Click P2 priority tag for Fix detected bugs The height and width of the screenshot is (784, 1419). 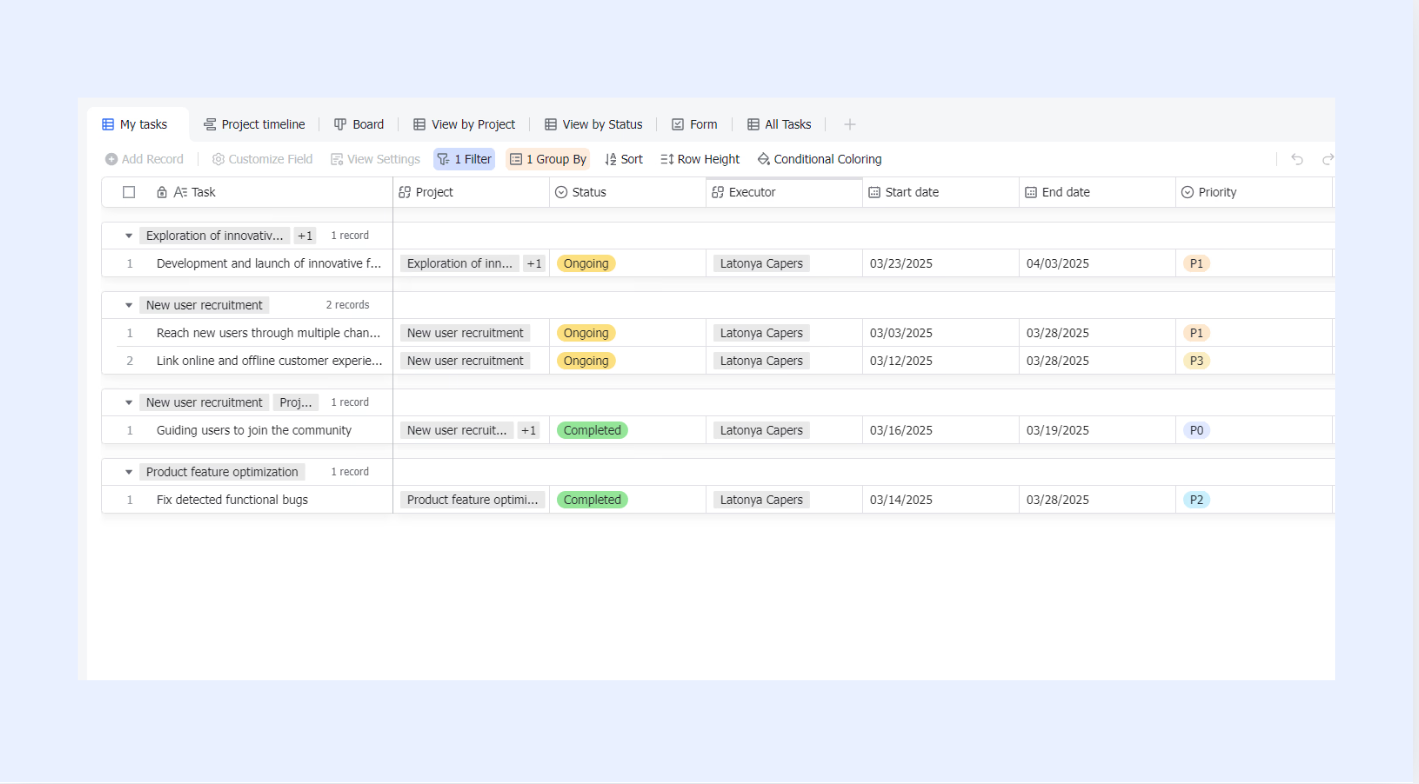1196,500
